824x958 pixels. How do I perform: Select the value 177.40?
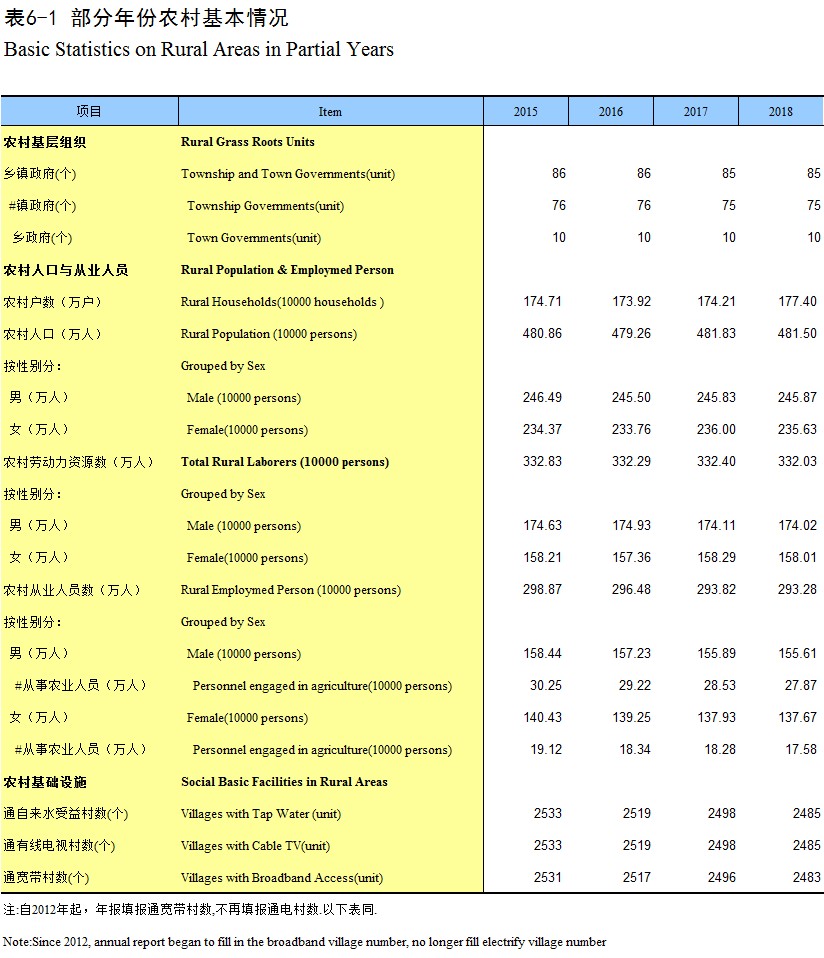pyautogui.click(x=797, y=301)
